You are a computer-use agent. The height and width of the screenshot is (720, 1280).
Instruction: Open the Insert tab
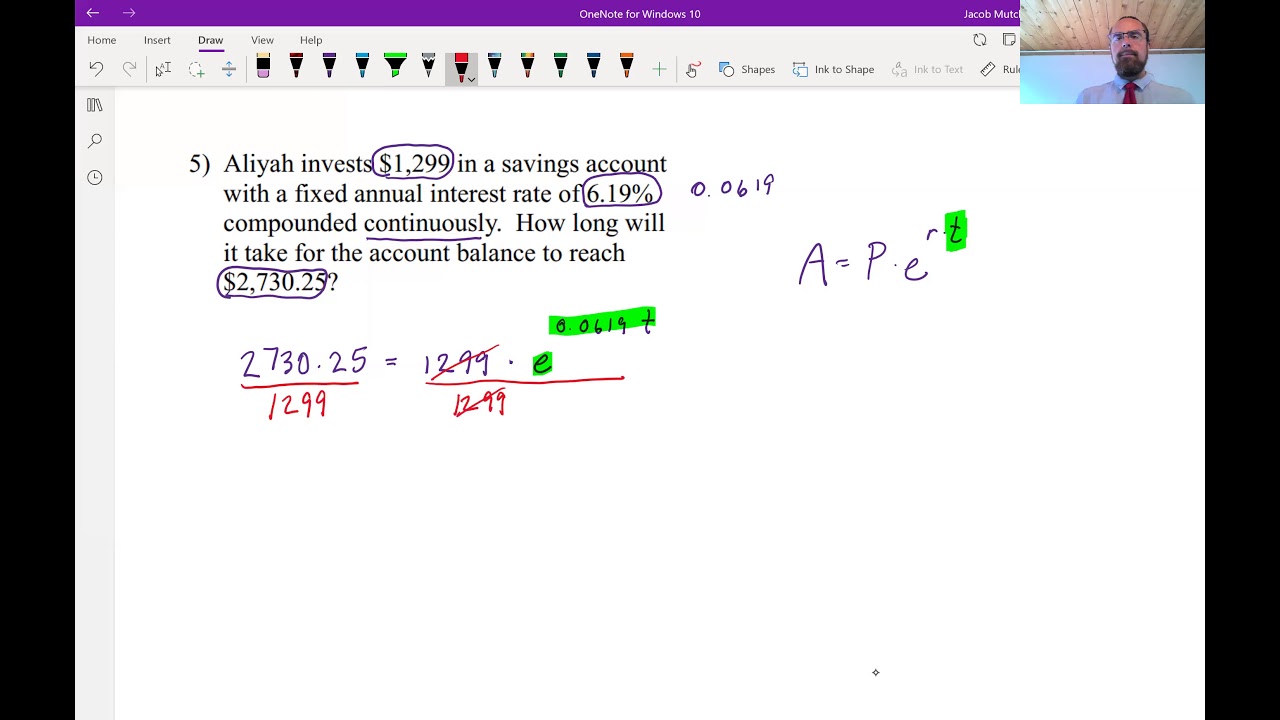point(157,40)
